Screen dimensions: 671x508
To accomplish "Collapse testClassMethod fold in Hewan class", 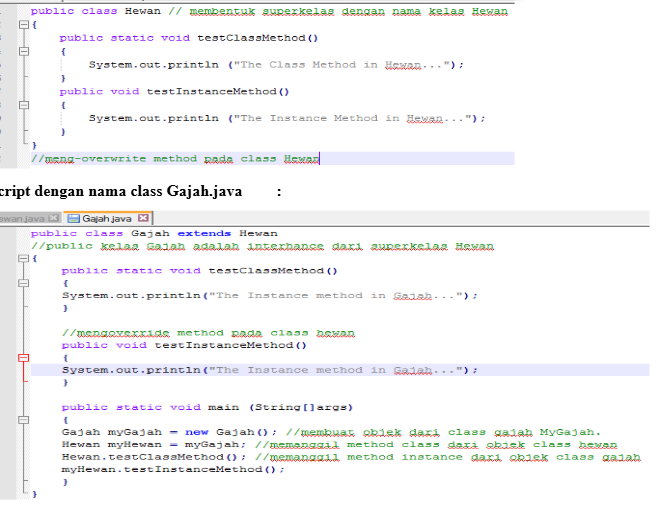I will pyautogui.click(x=24, y=51).
